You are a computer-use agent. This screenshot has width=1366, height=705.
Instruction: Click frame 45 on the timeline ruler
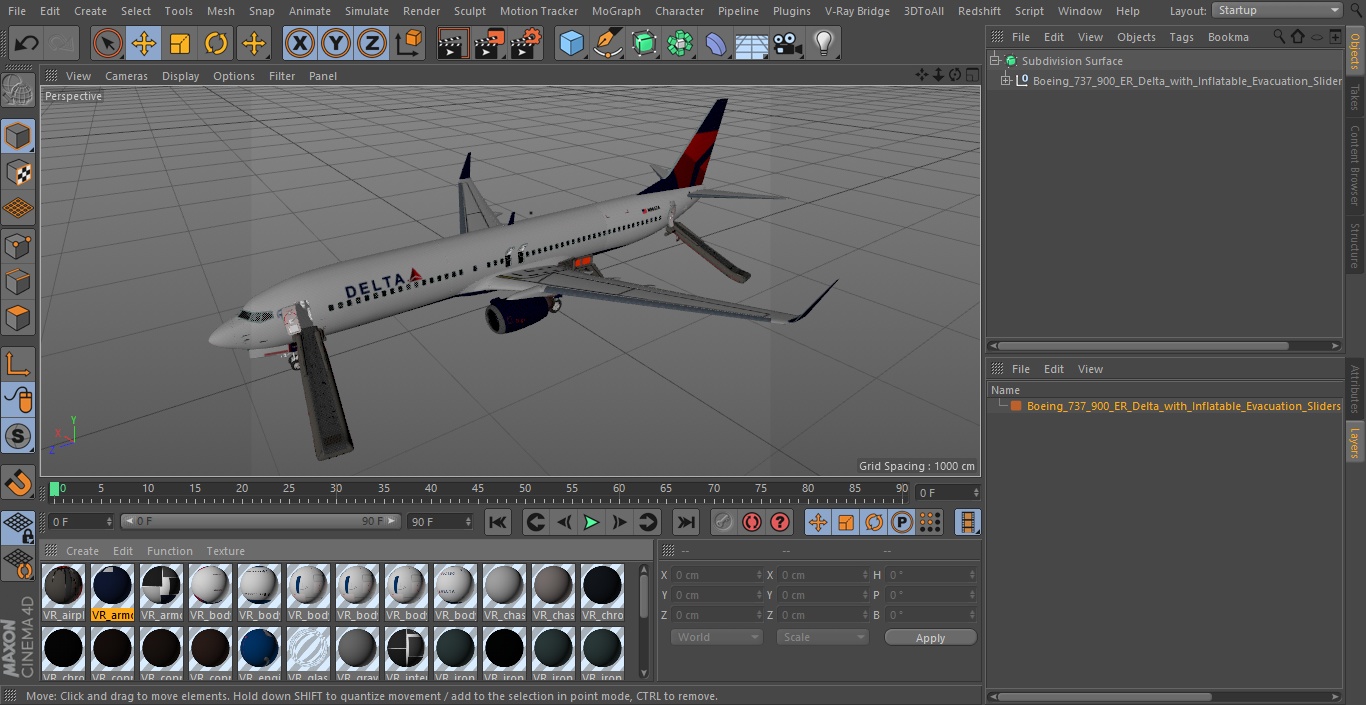coord(478,489)
